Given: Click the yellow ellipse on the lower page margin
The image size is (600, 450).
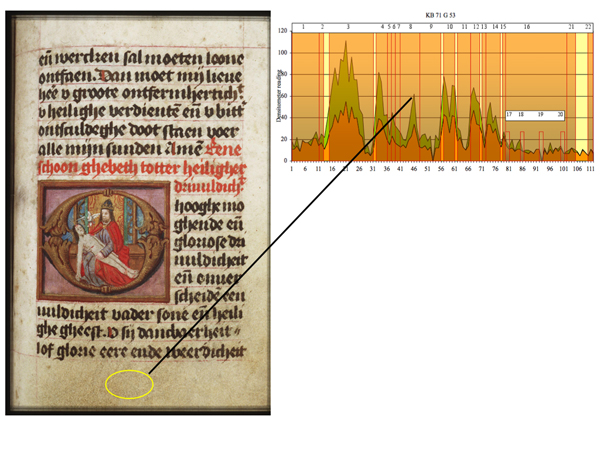Looking at the screenshot, I should tap(129, 384).
